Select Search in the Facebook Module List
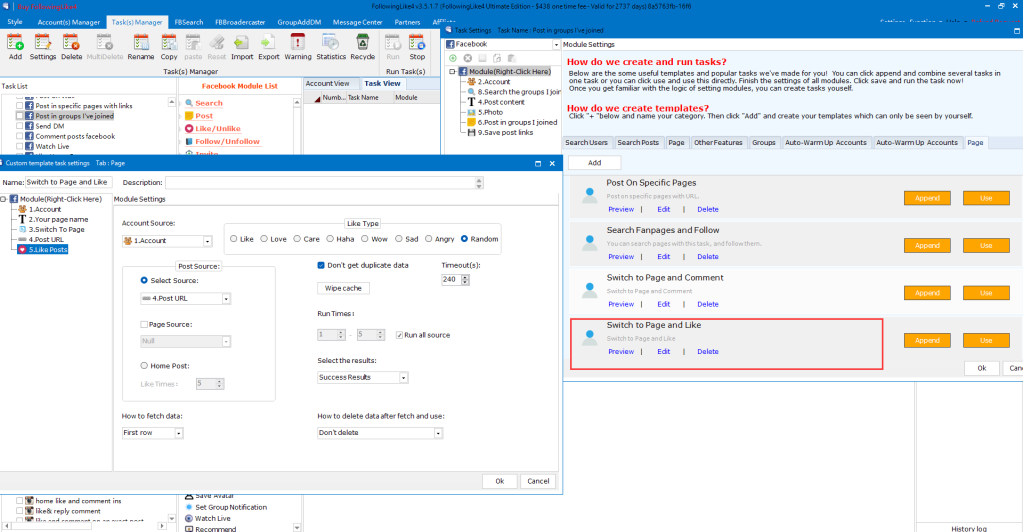 click(209, 103)
